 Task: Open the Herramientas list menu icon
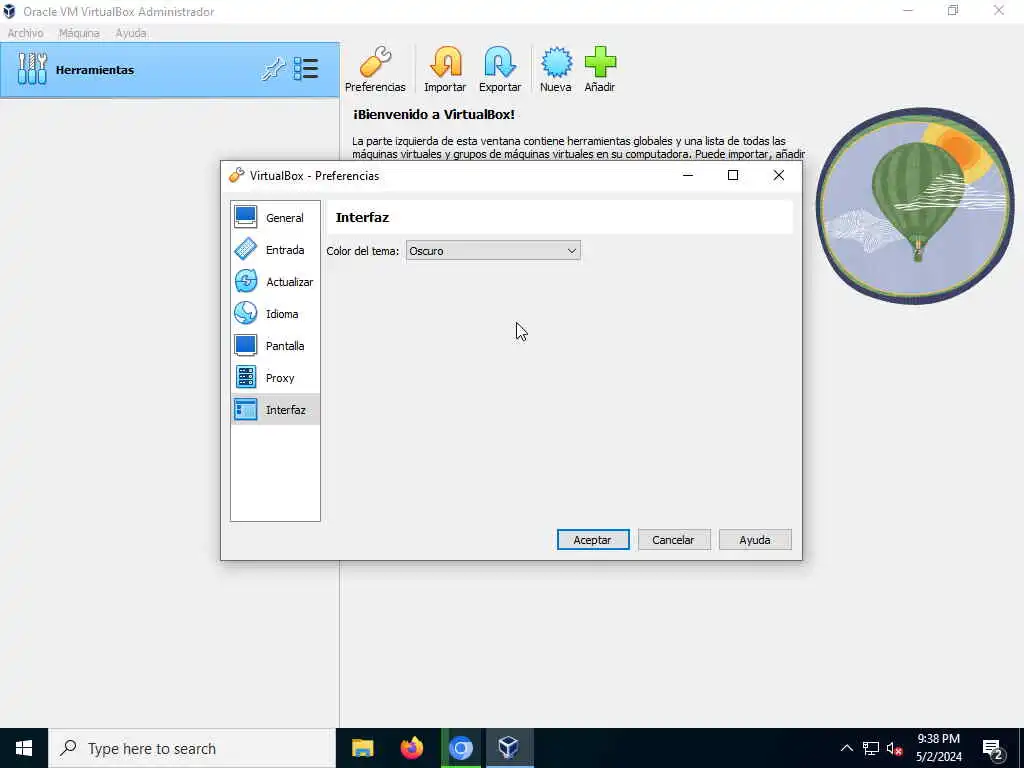pos(306,69)
